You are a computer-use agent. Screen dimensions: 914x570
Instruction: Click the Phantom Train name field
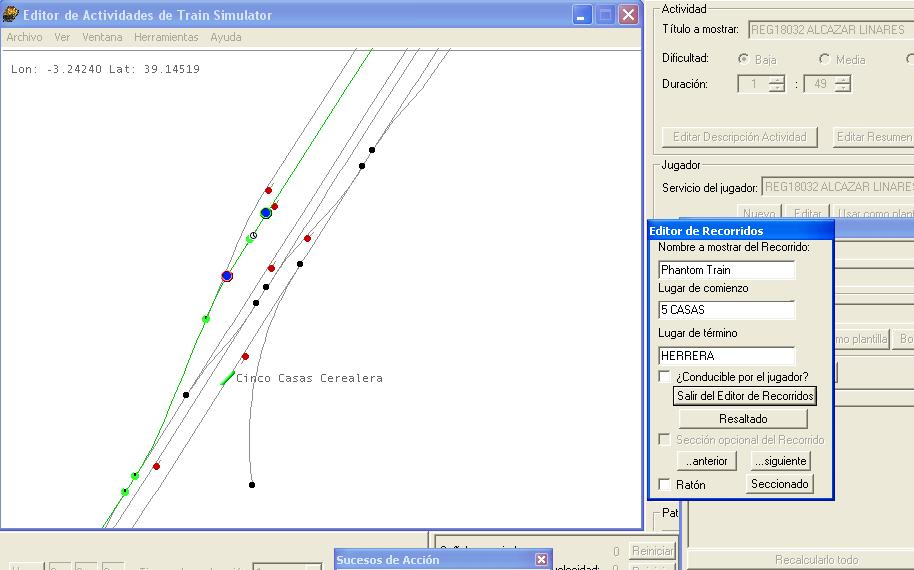point(726,270)
